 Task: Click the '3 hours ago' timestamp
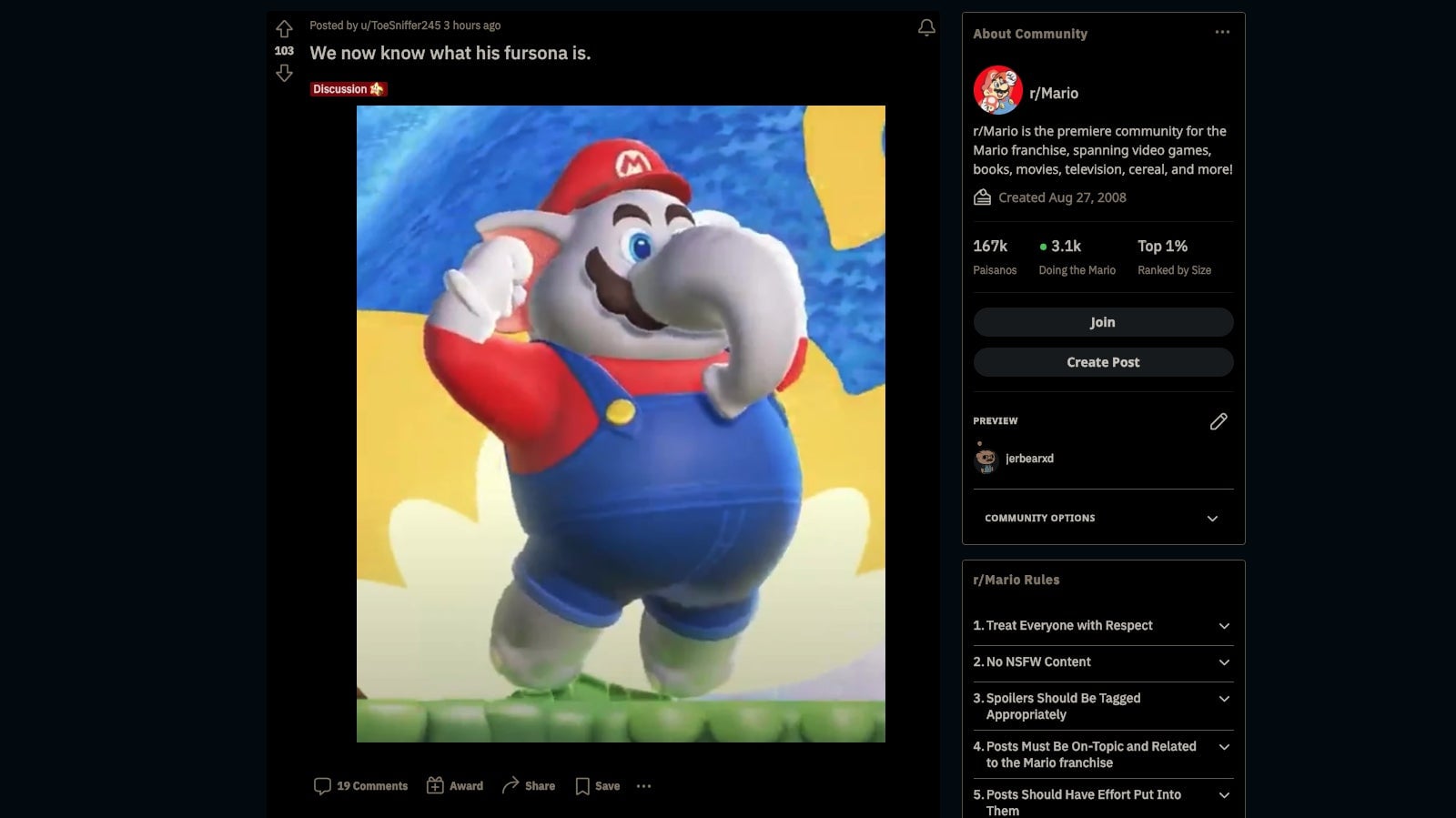pos(472,25)
